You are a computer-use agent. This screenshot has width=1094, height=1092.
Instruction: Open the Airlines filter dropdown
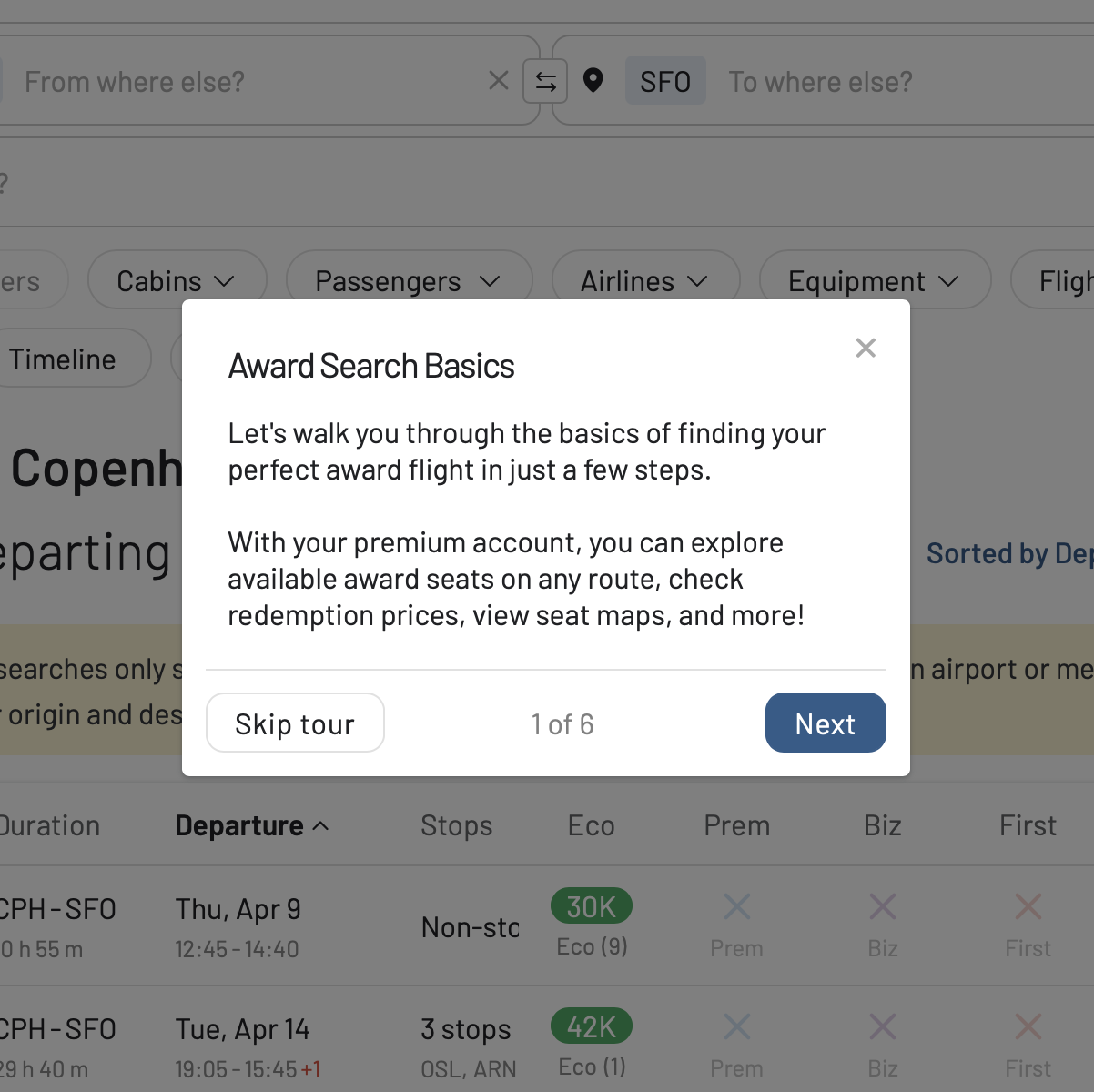(x=644, y=281)
